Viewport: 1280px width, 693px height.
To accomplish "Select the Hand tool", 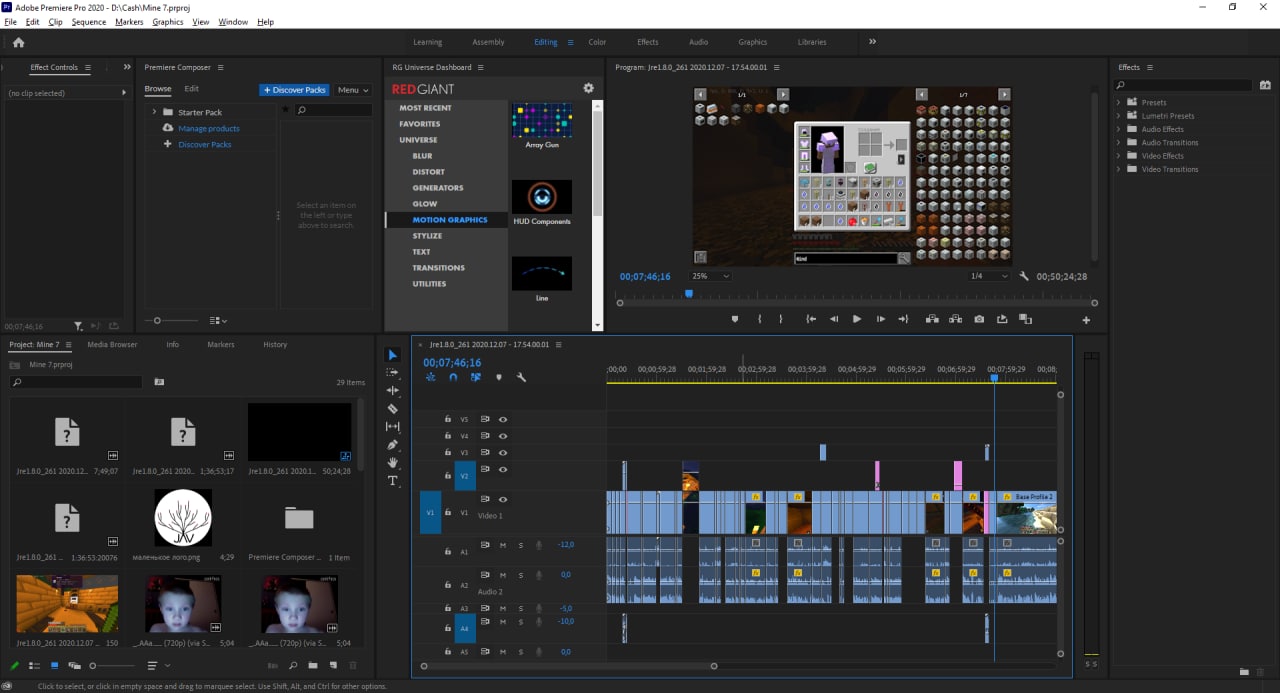I will point(393,463).
